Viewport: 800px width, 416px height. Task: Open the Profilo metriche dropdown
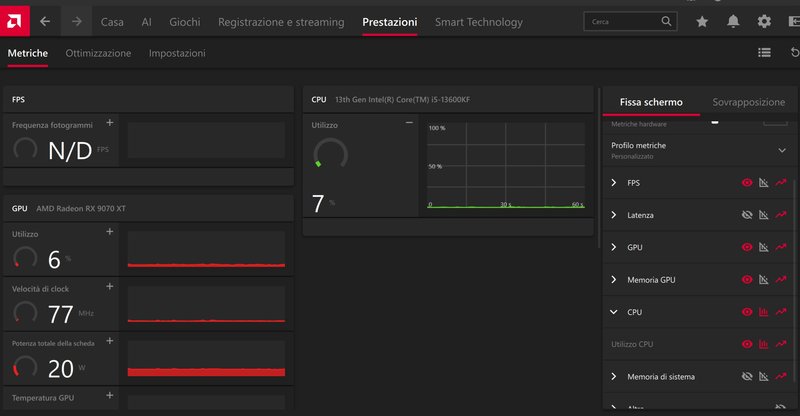[782, 150]
